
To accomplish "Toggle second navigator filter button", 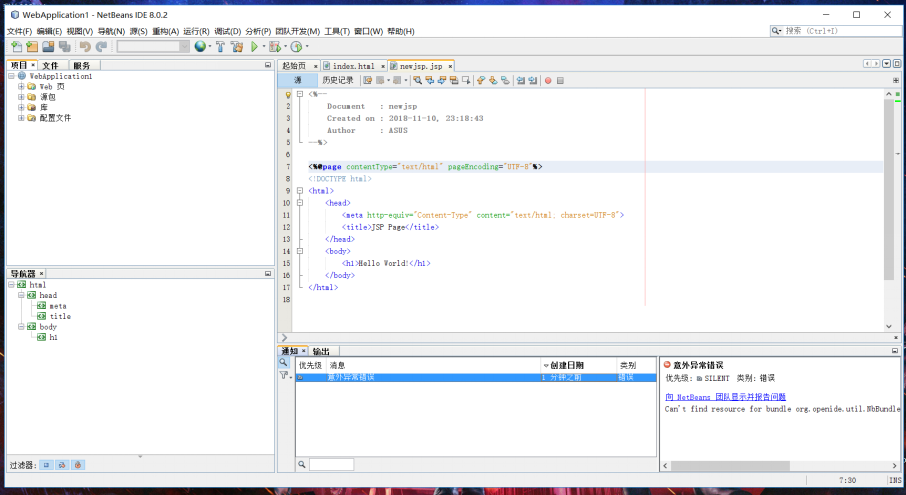I will [x=62, y=465].
